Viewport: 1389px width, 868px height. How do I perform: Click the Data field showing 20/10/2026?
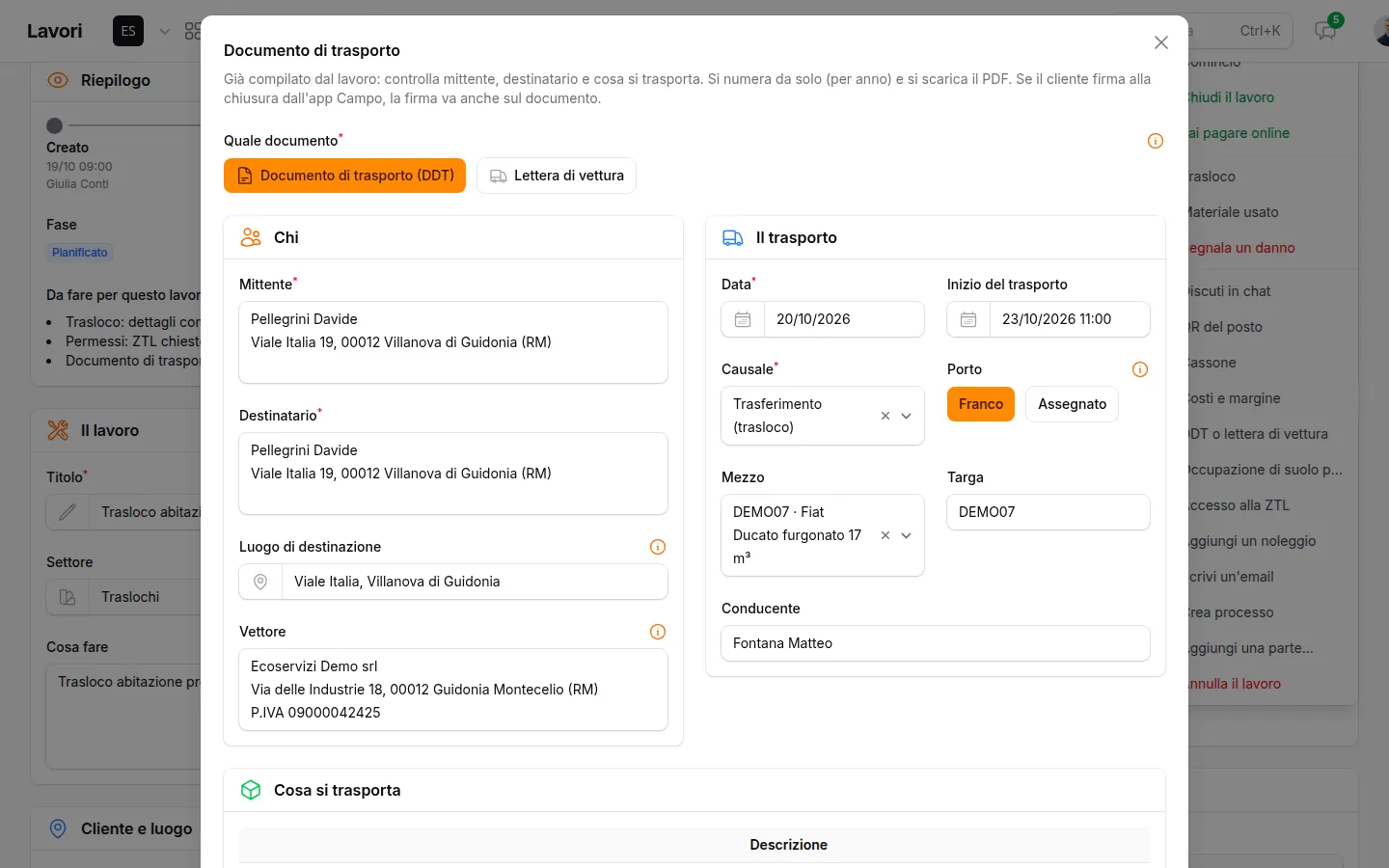click(844, 319)
